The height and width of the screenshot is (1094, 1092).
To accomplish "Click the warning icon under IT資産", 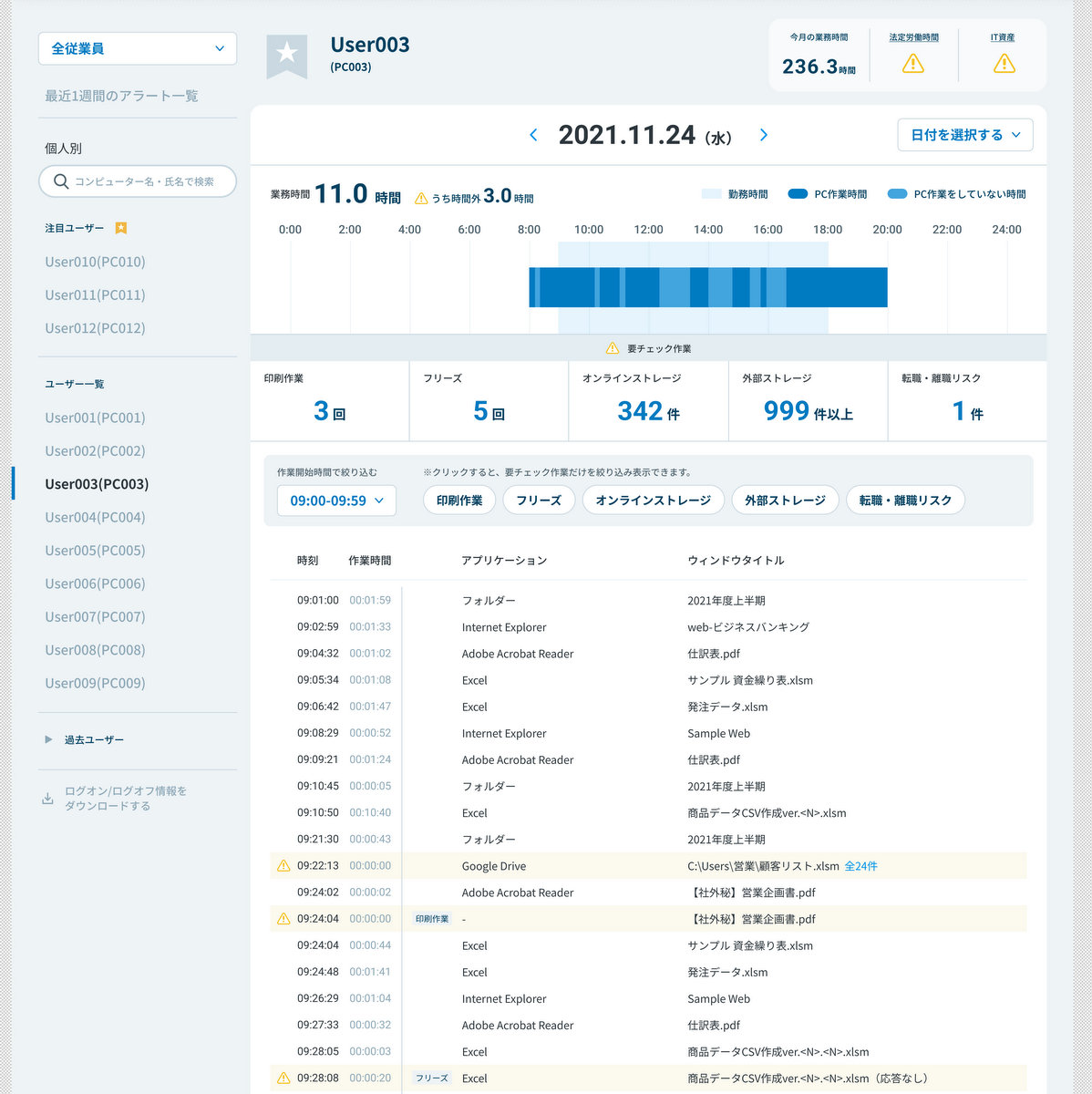I will pyautogui.click(x=1004, y=64).
